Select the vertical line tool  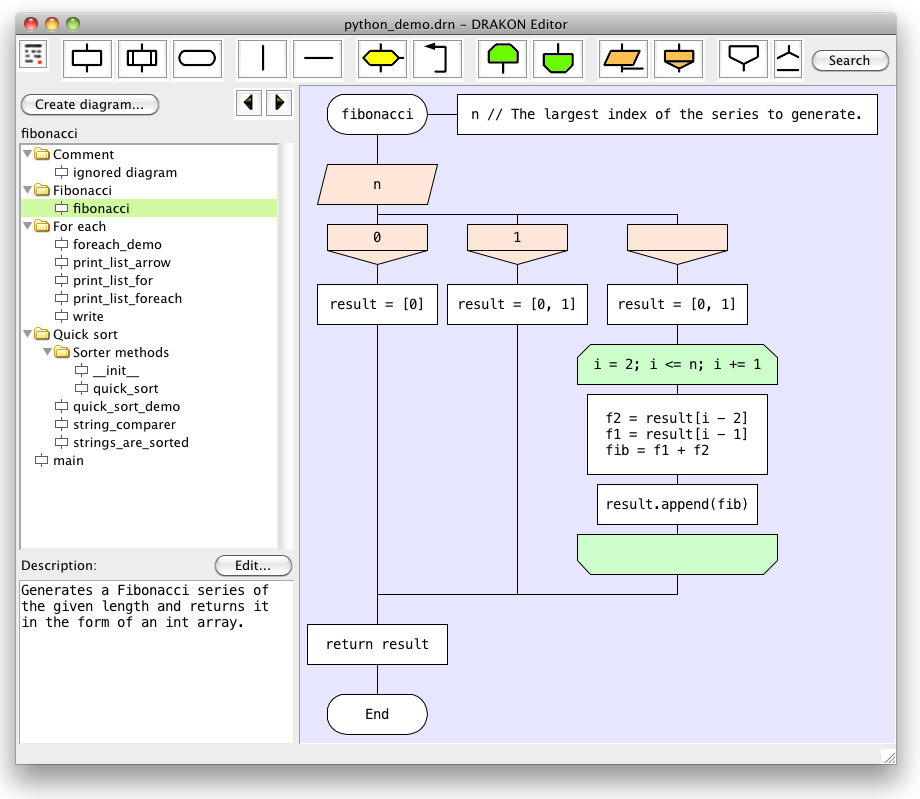coord(263,59)
